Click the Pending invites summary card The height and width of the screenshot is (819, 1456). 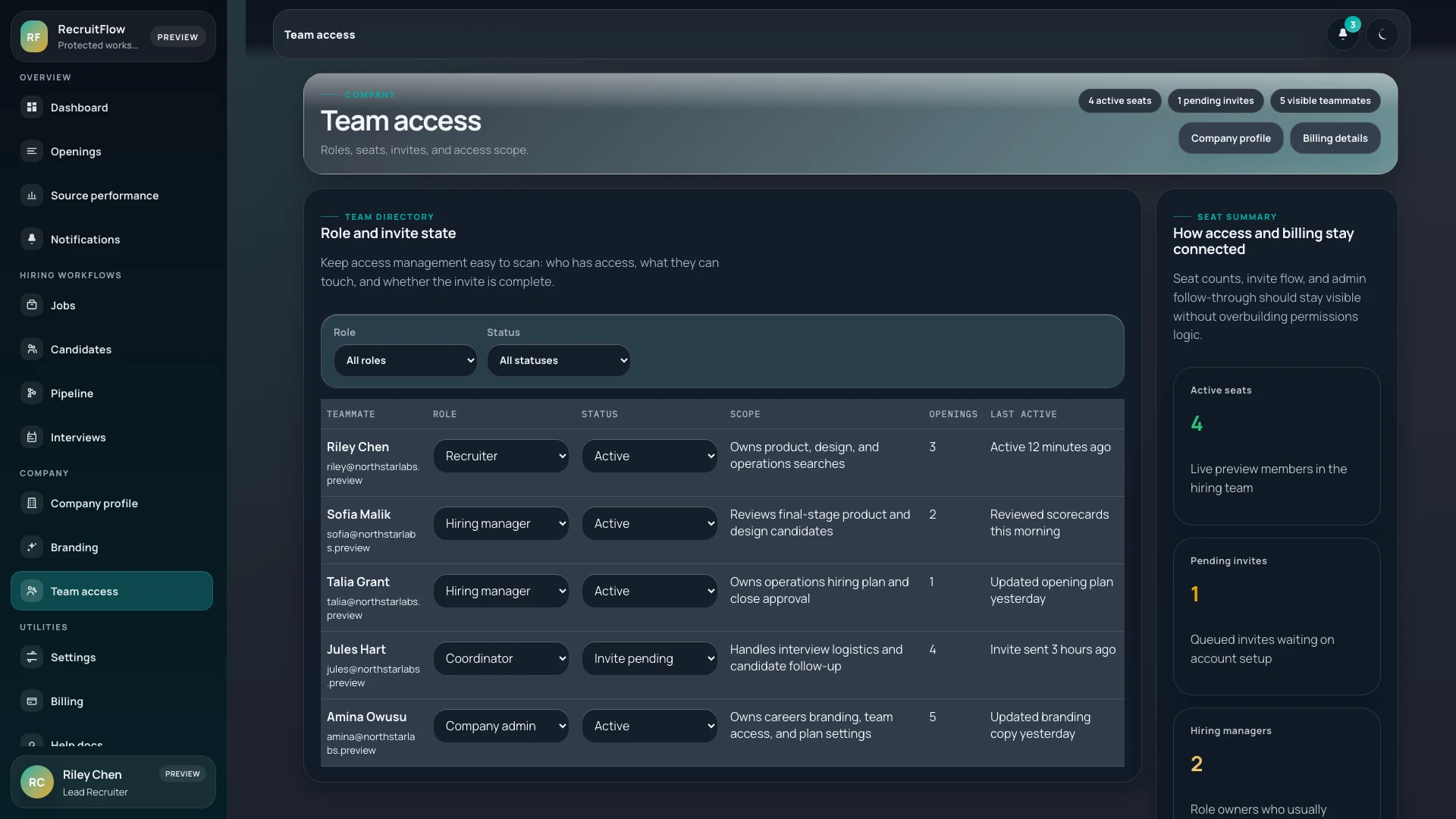pyautogui.click(x=1276, y=617)
